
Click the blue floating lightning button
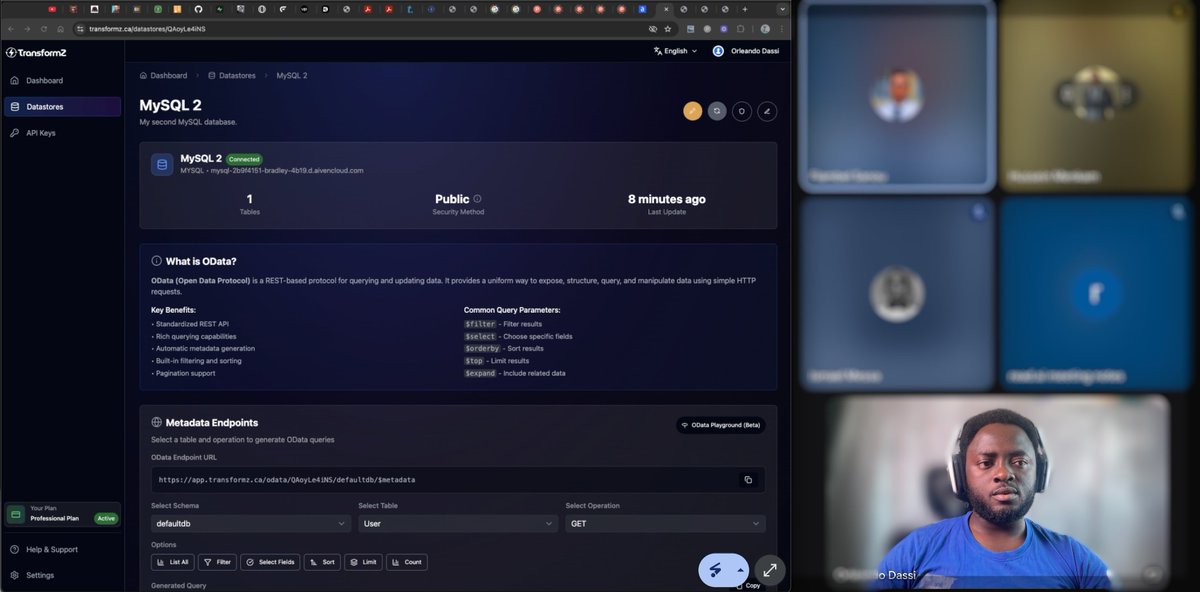pos(716,570)
